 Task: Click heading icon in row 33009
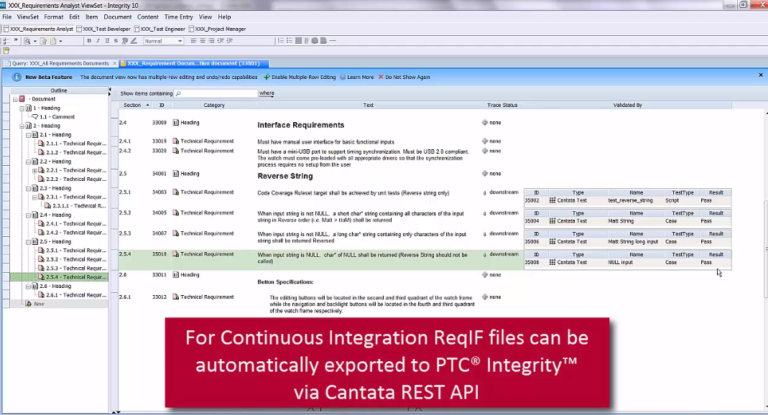click(x=176, y=122)
